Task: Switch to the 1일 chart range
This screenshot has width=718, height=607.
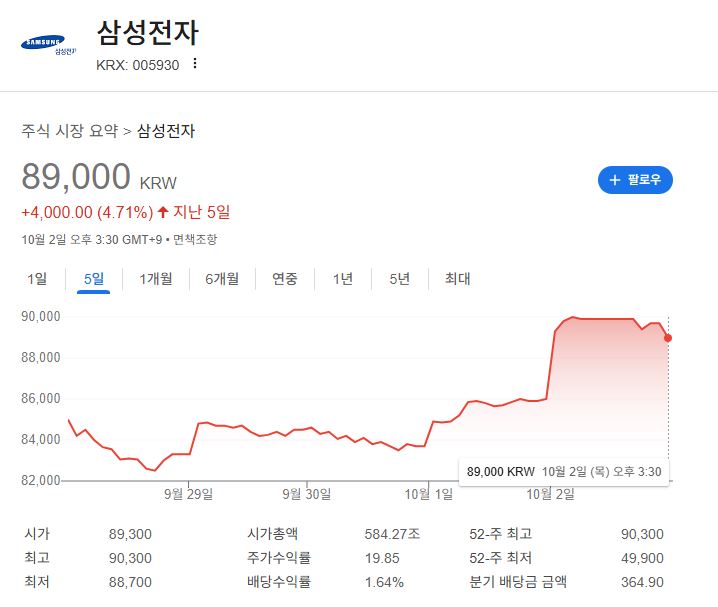Action: pyautogui.click(x=36, y=279)
